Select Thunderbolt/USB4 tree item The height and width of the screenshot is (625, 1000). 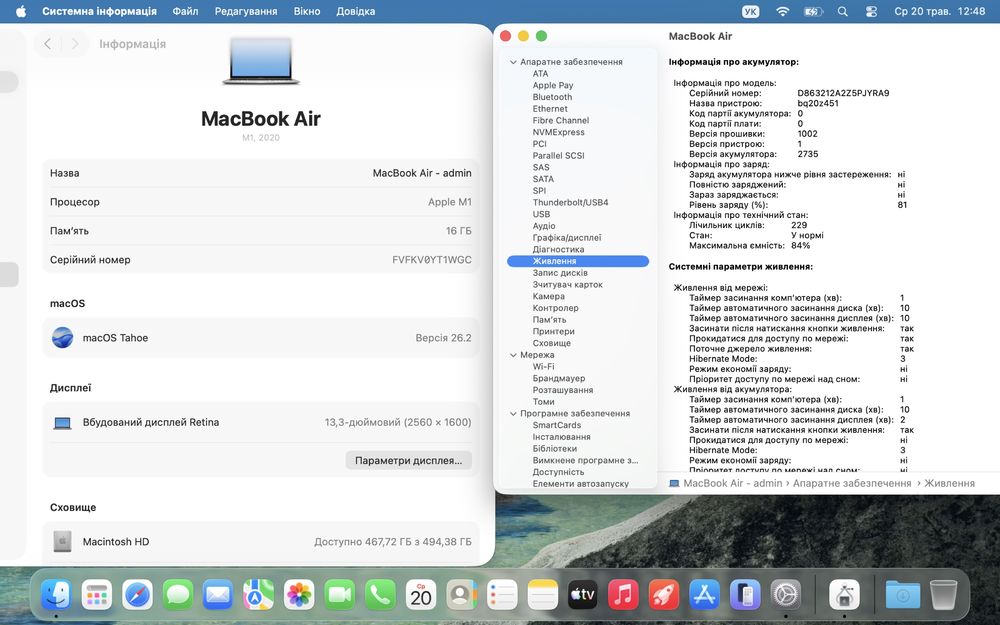tap(571, 202)
